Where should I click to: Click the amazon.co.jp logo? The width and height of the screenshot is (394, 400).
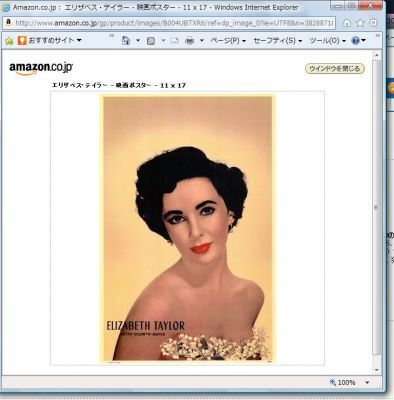[41, 68]
